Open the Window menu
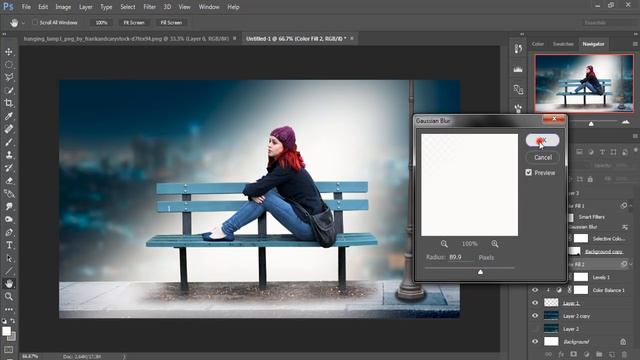Image resolution: width=640 pixels, height=360 pixels. tap(209, 7)
